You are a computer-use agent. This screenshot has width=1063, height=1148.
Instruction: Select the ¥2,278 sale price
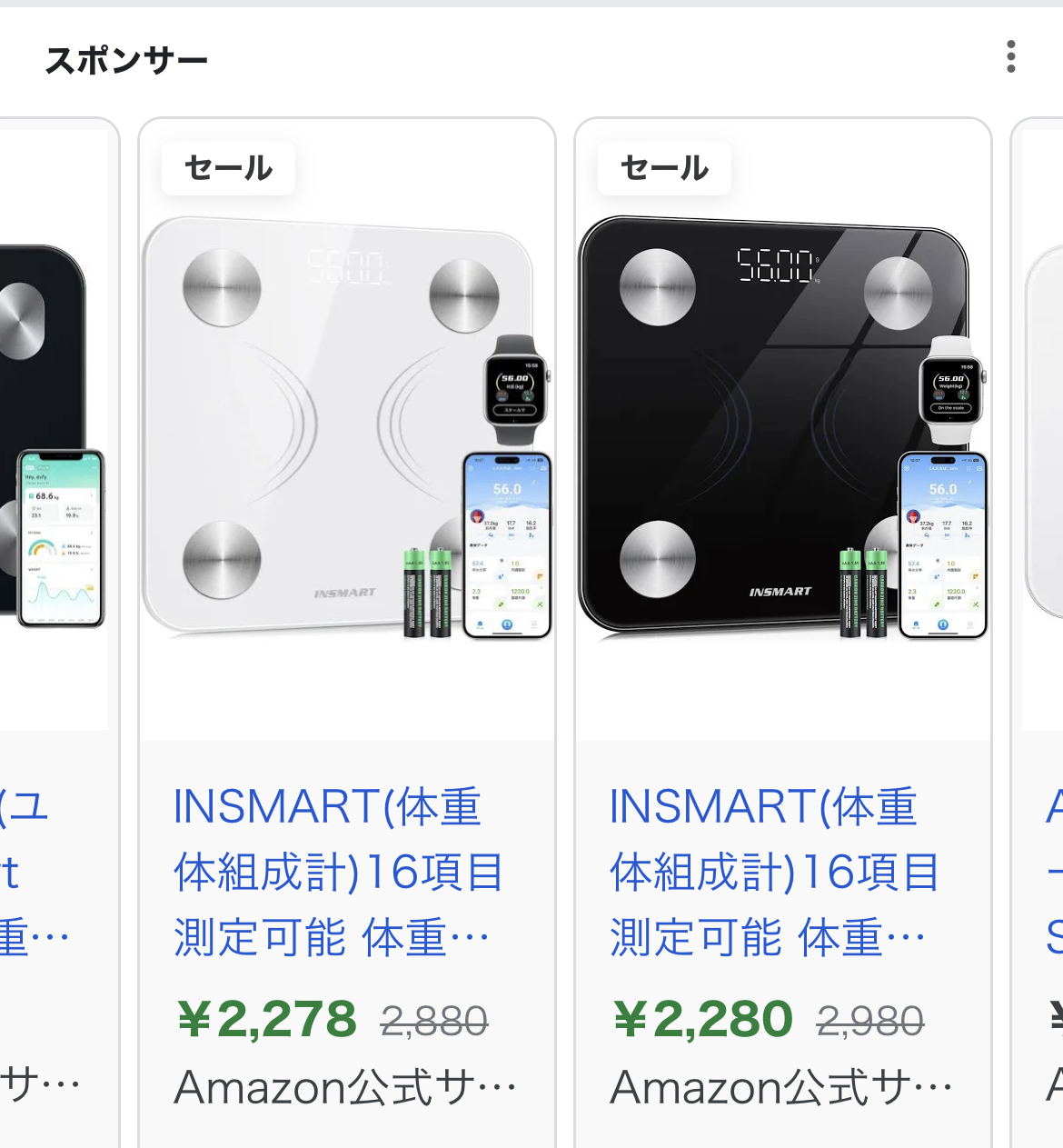[266, 1019]
